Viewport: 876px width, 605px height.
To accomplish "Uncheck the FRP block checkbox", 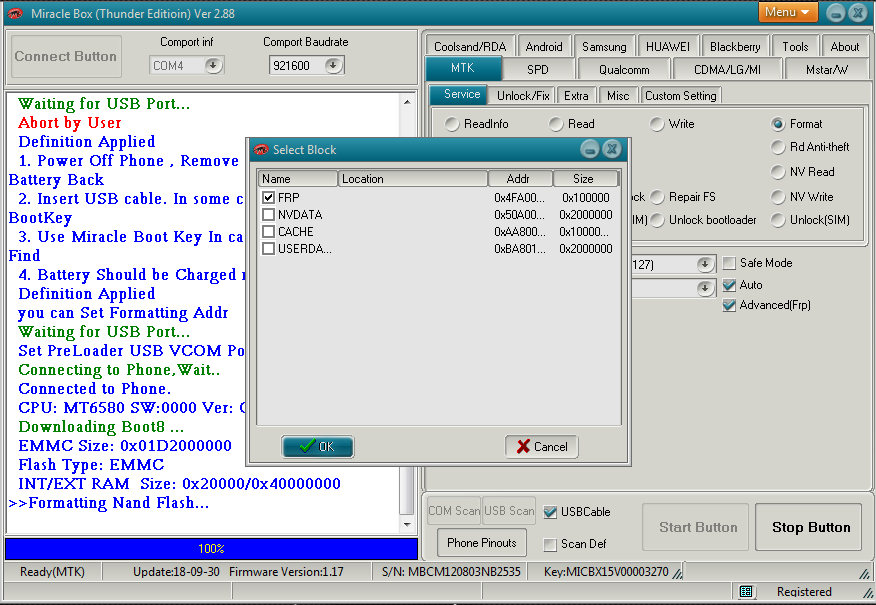I will [268, 197].
